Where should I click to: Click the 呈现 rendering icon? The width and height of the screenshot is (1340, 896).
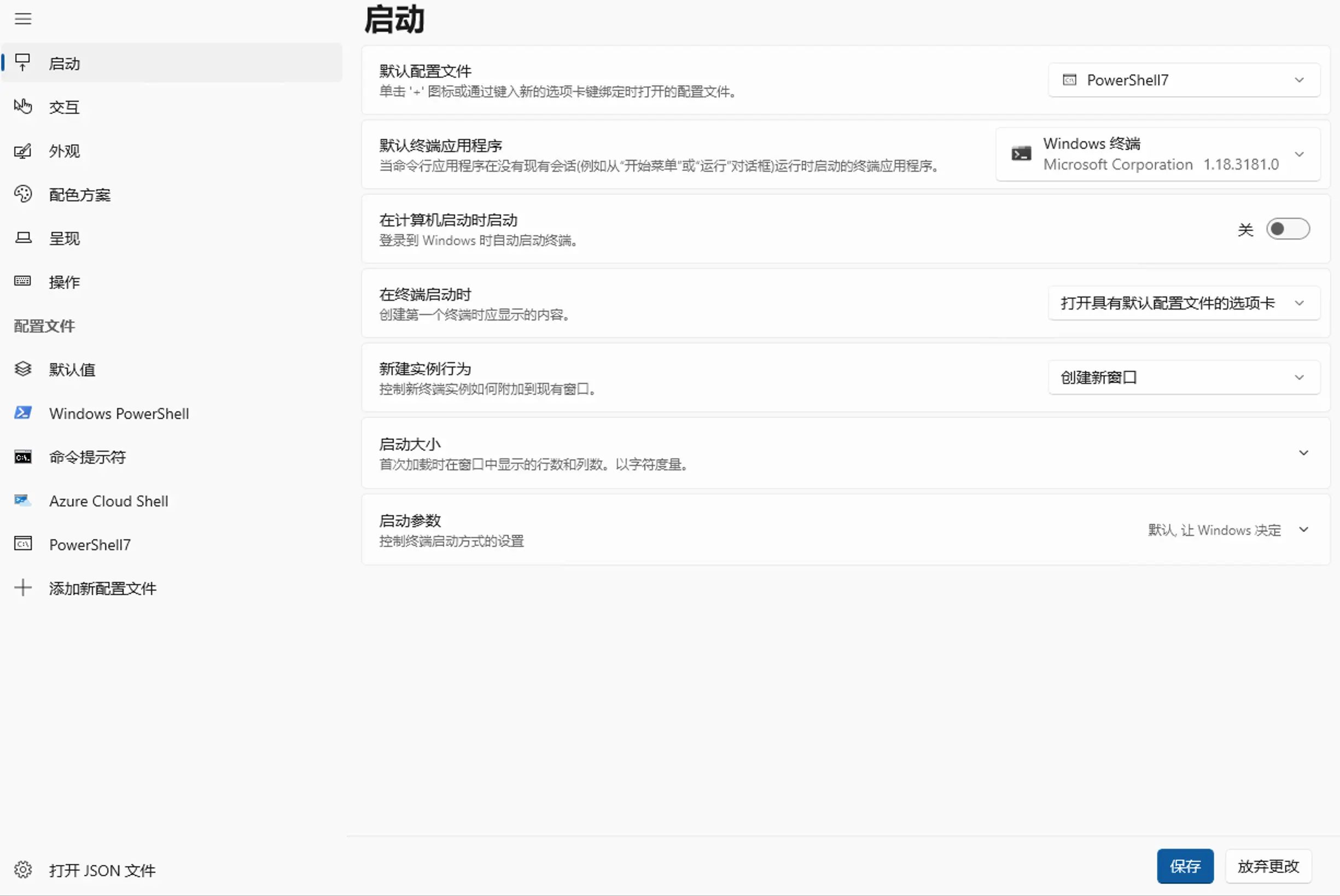(x=23, y=238)
